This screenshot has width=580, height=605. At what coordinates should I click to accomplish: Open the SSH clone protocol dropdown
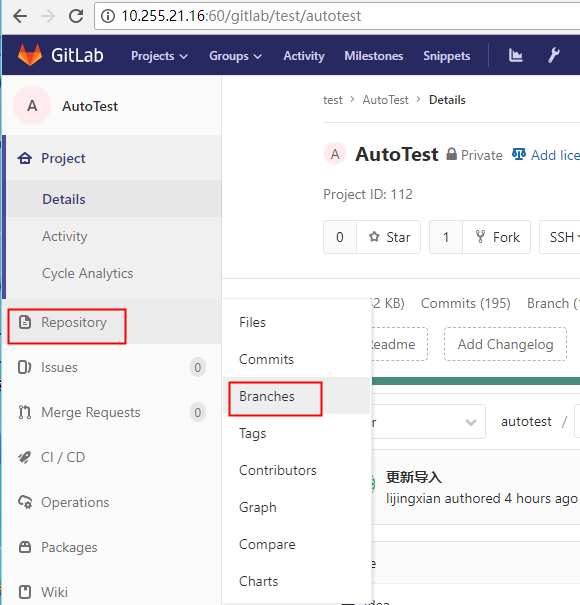tap(561, 237)
